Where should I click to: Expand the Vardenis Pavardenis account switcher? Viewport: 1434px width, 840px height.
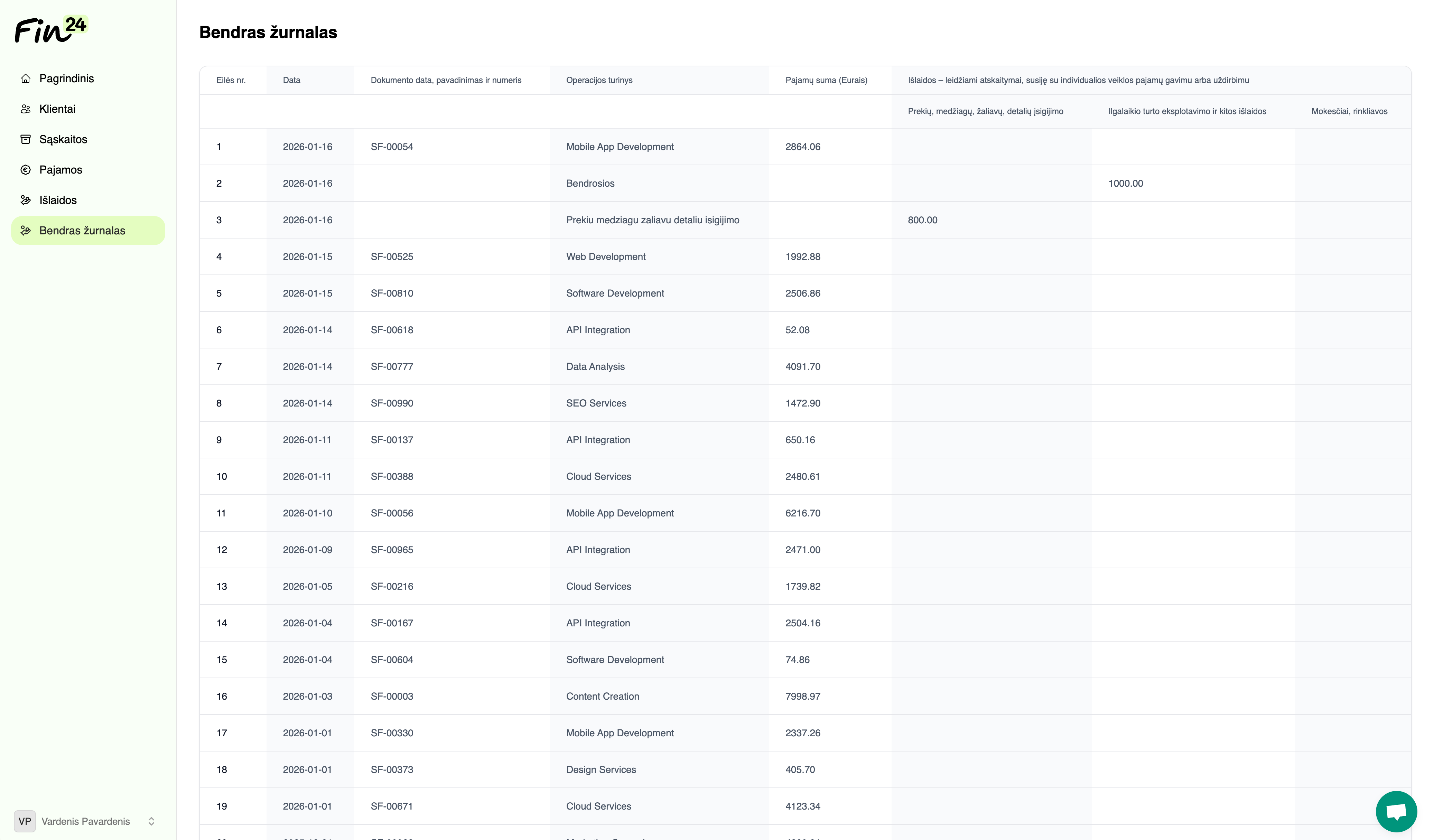click(x=151, y=821)
